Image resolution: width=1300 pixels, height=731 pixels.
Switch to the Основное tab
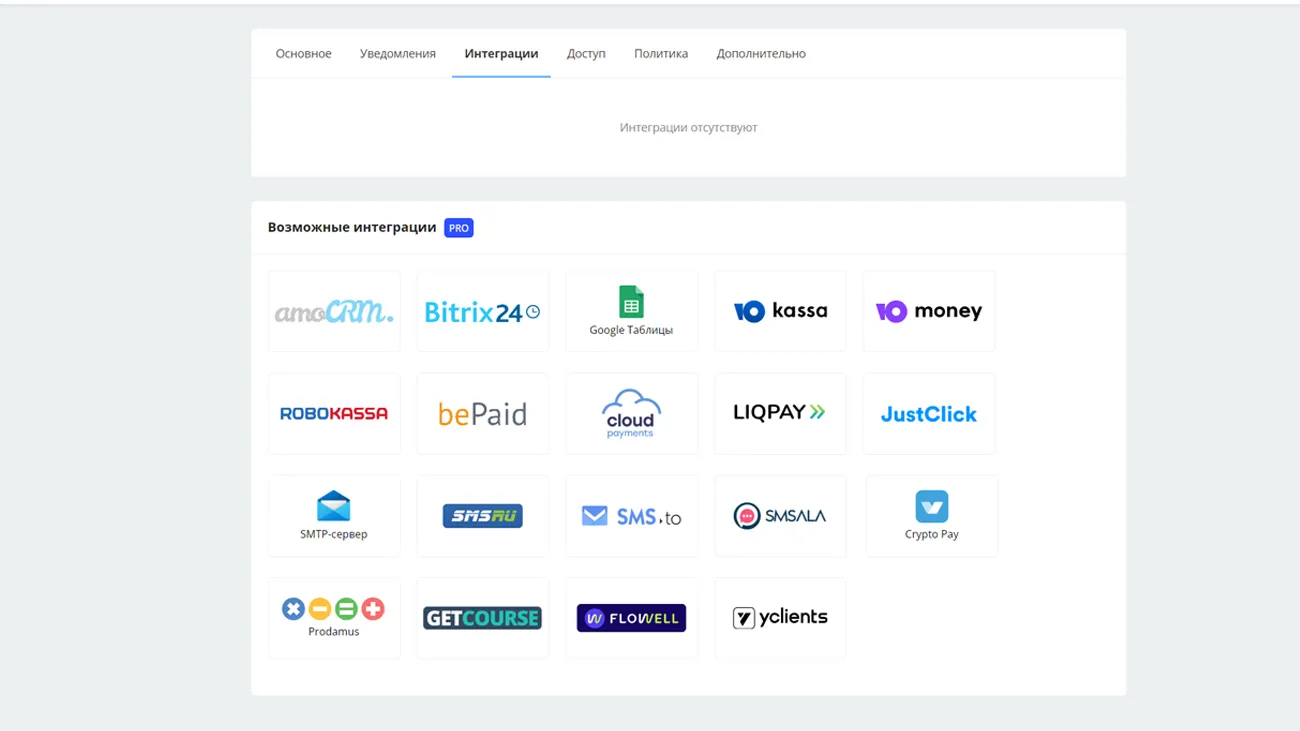click(x=303, y=54)
